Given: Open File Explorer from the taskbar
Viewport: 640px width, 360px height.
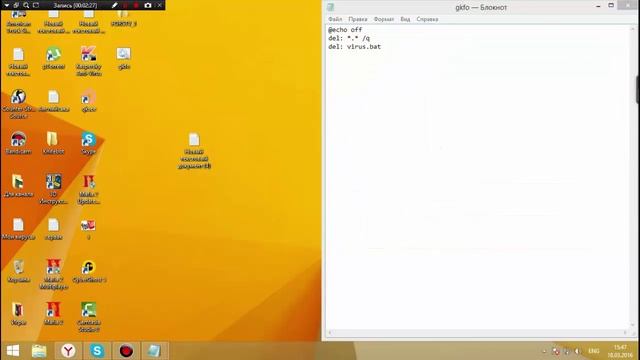Looking at the screenshot, I should click(39, 351).
